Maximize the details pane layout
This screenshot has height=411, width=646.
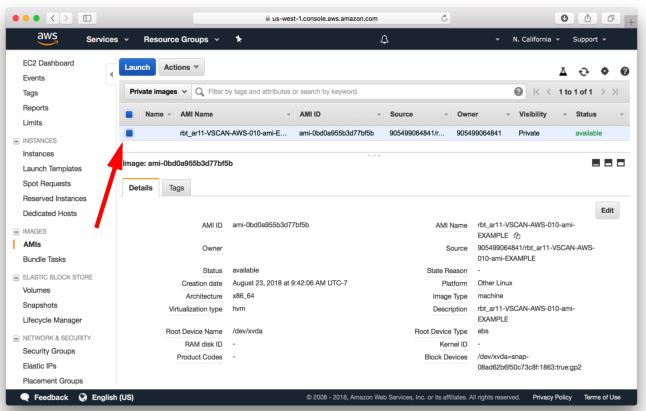[621, 163]
